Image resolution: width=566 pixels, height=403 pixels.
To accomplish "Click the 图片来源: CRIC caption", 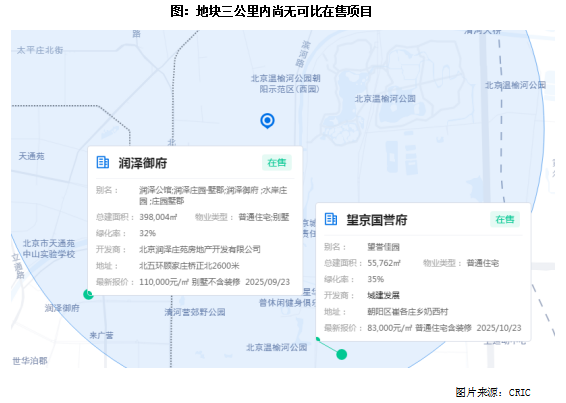I will coord(493,392).
